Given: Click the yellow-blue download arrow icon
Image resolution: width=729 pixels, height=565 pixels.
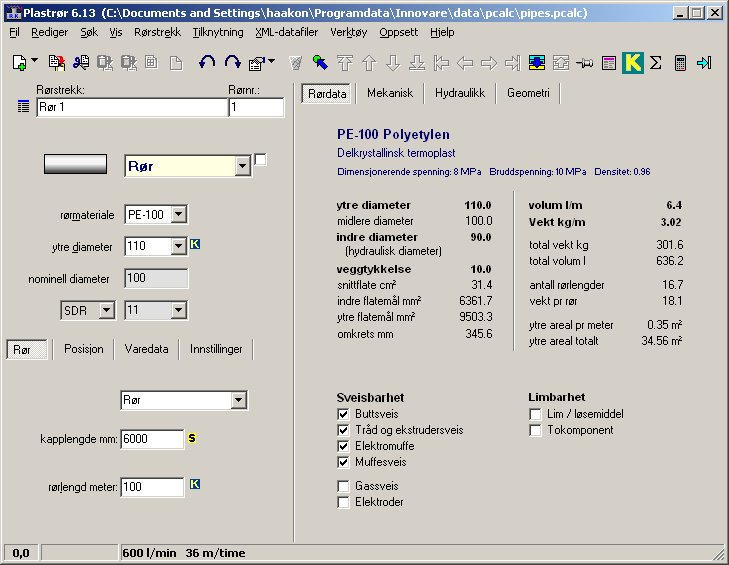Looking at the screenshot, I should point(537,63).
